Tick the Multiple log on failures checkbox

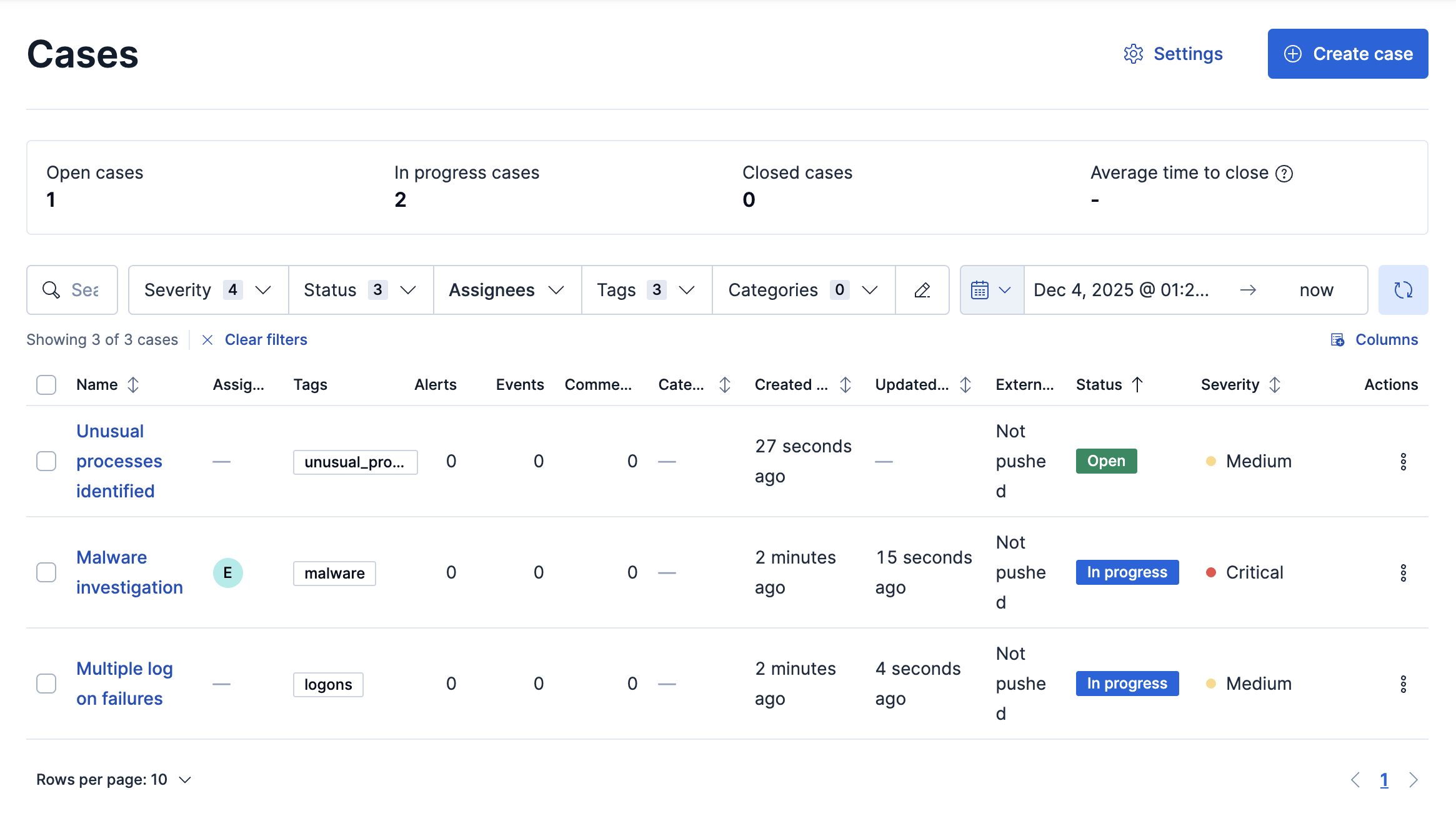(46, 684)
